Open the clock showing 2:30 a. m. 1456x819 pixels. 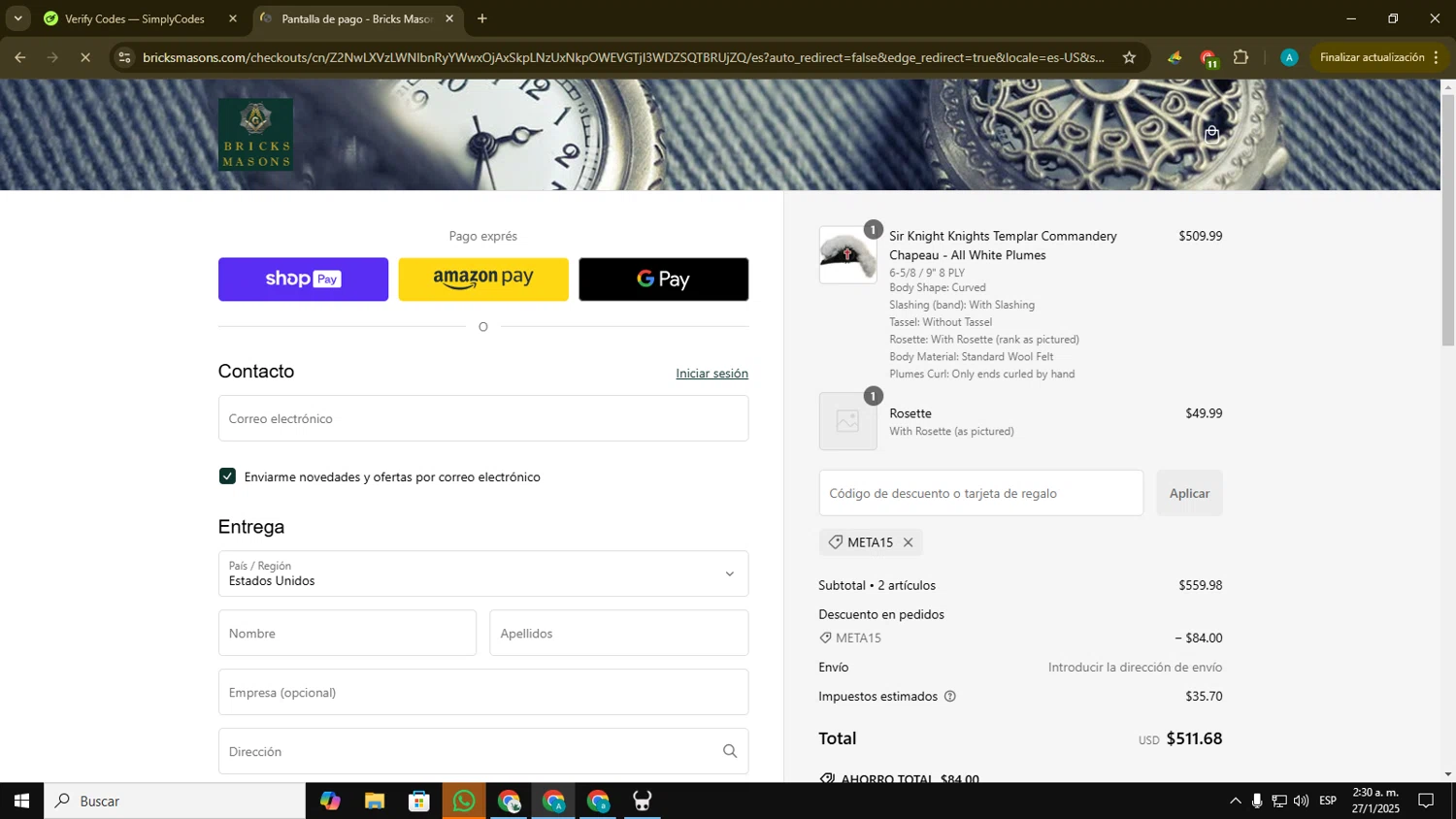pyautogui.click(x=1375, y=801)
